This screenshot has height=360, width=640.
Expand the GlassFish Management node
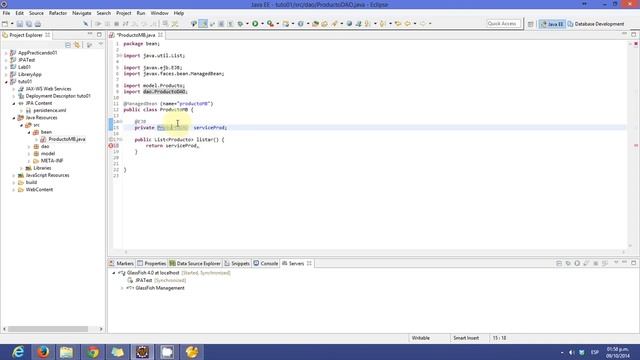click(122, 288)
